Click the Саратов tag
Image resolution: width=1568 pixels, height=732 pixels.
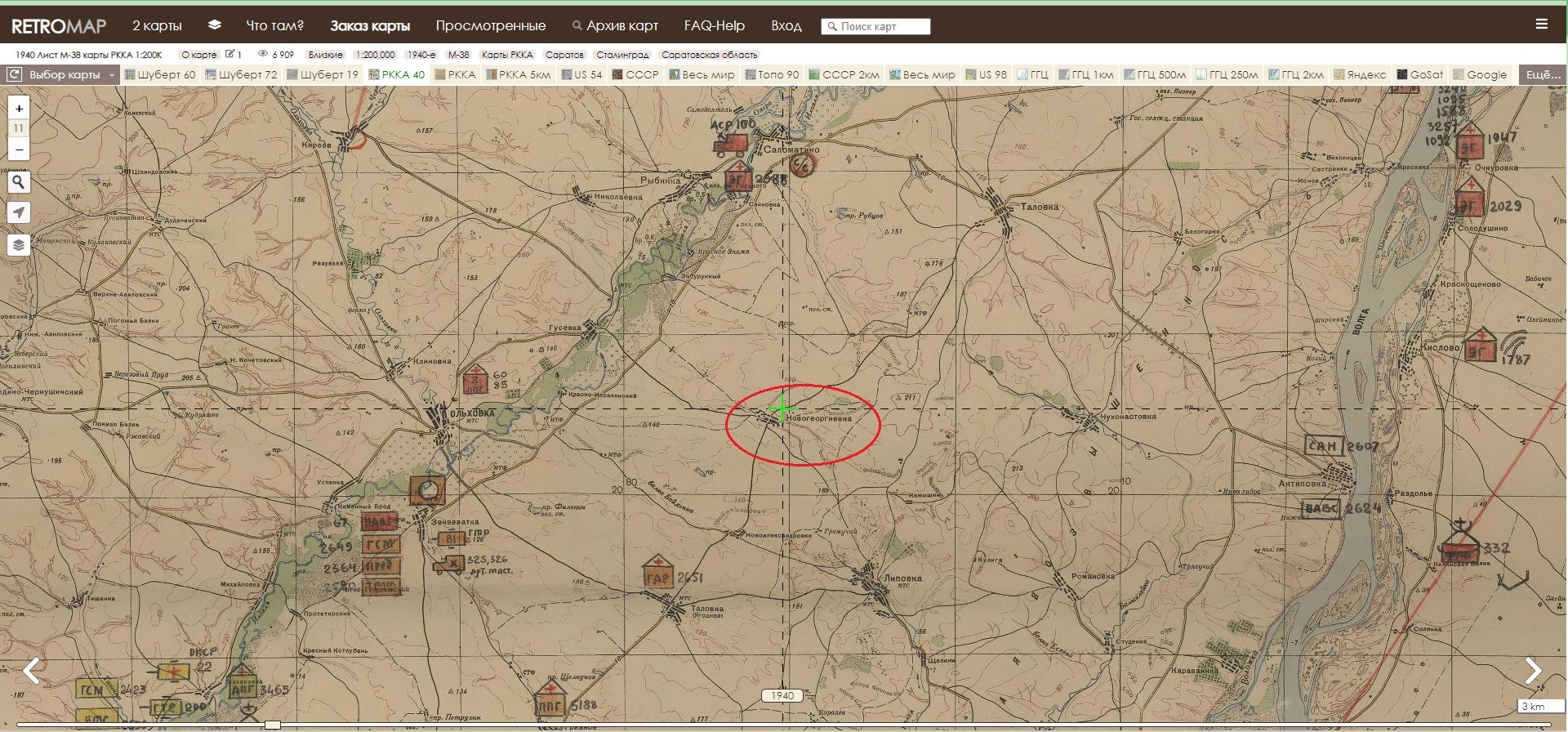point(564,55)
